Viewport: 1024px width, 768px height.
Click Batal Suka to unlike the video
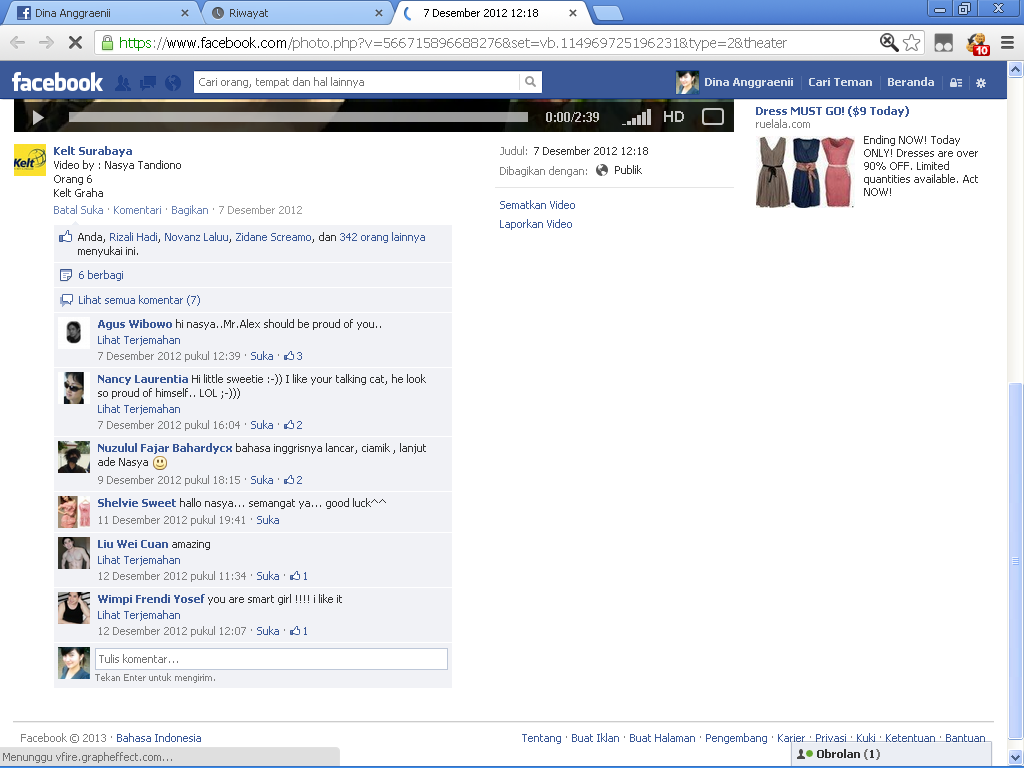(x=78, y=210)
